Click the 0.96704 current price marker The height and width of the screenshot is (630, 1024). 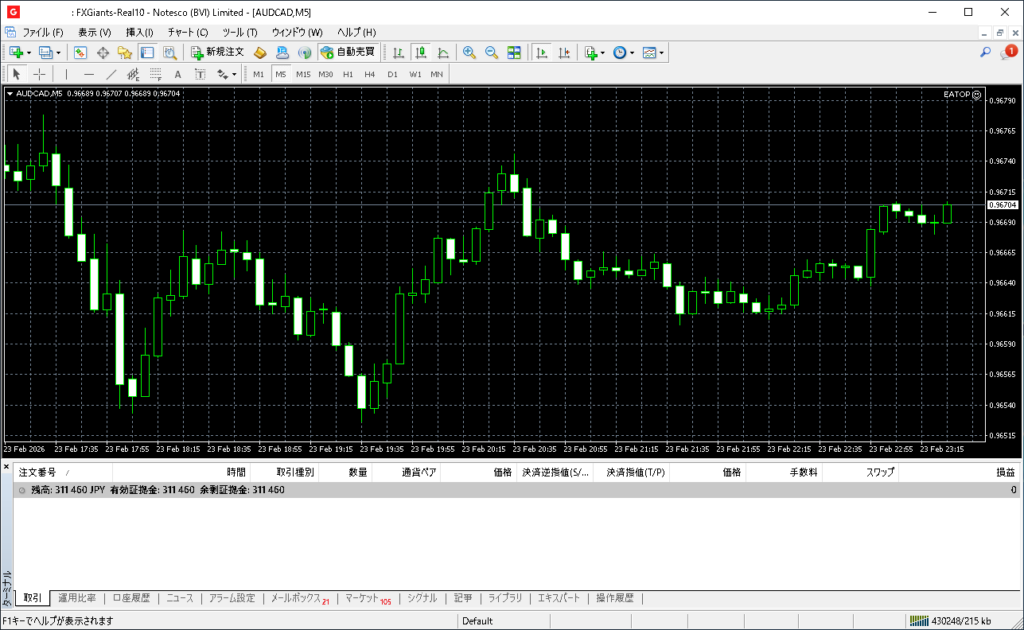pos(1002,205)
